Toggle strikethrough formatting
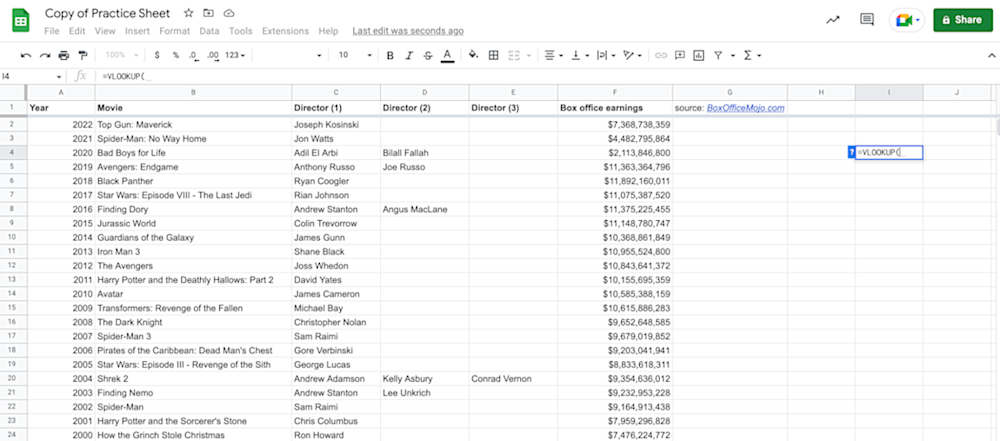 tap(427, 56)
